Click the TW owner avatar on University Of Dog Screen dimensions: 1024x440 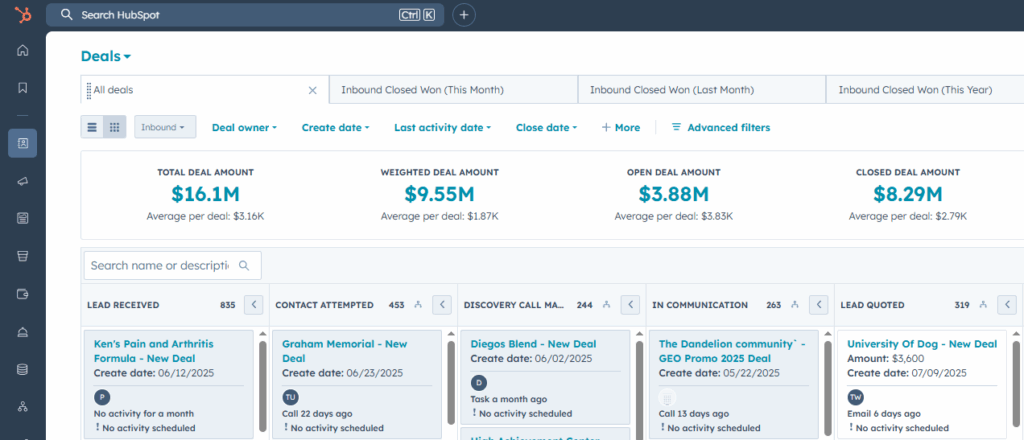(x=856, y=397)
